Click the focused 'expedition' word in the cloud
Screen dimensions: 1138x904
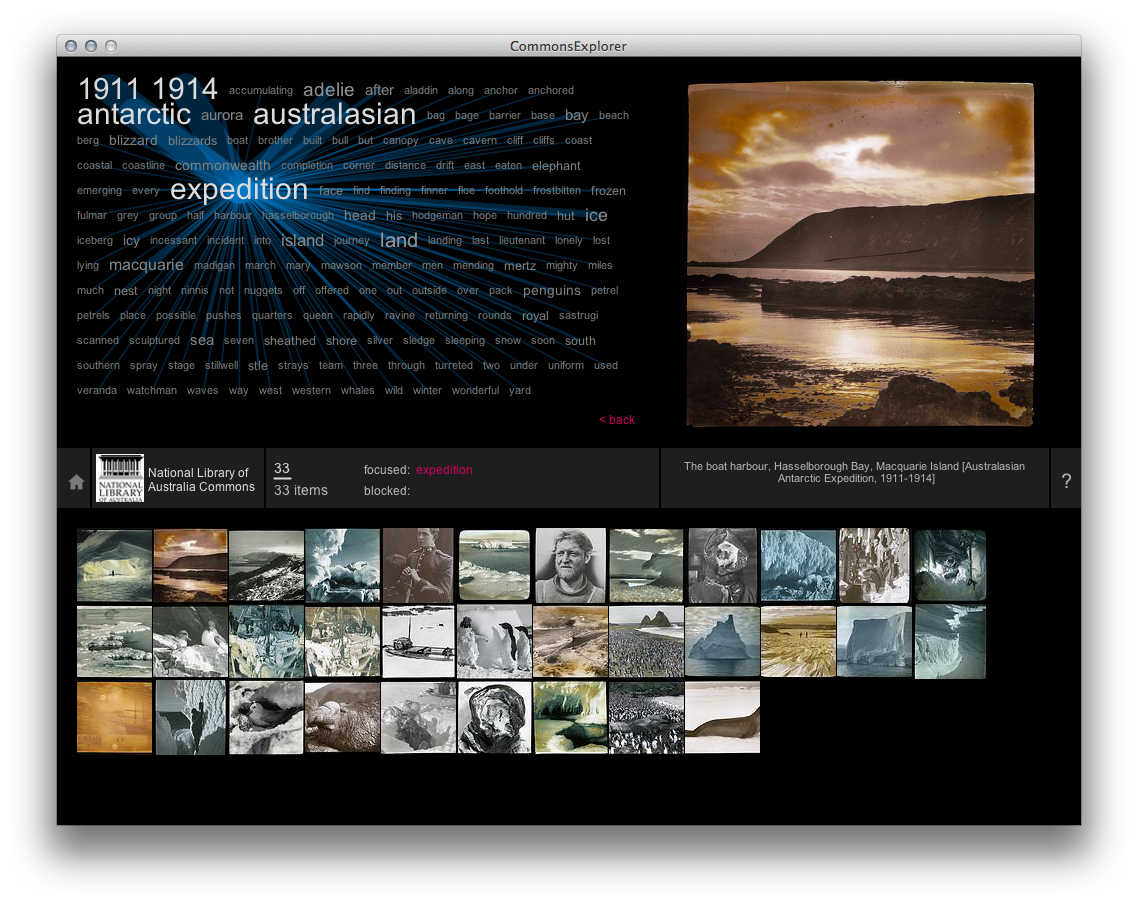tap(239, 189)
